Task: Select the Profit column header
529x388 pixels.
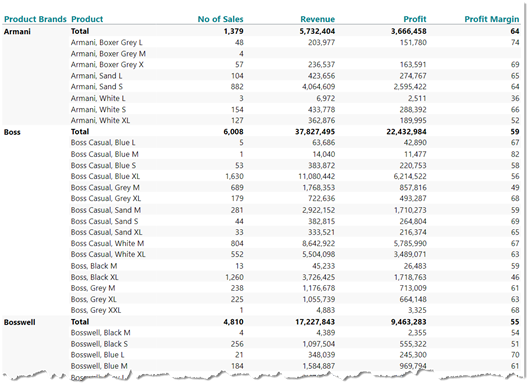Action: tap(415, 19)
